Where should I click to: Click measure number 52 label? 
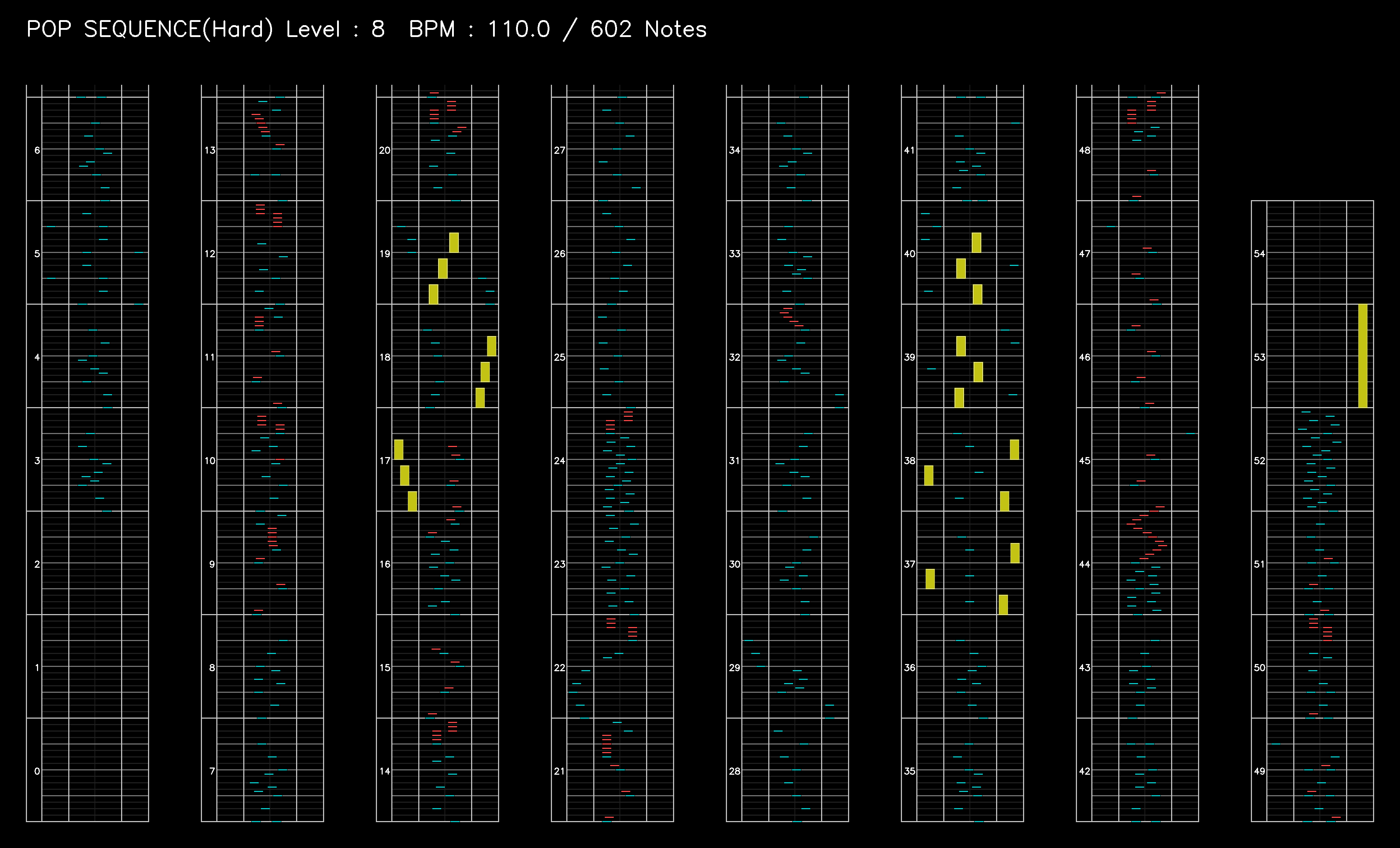1259,461
